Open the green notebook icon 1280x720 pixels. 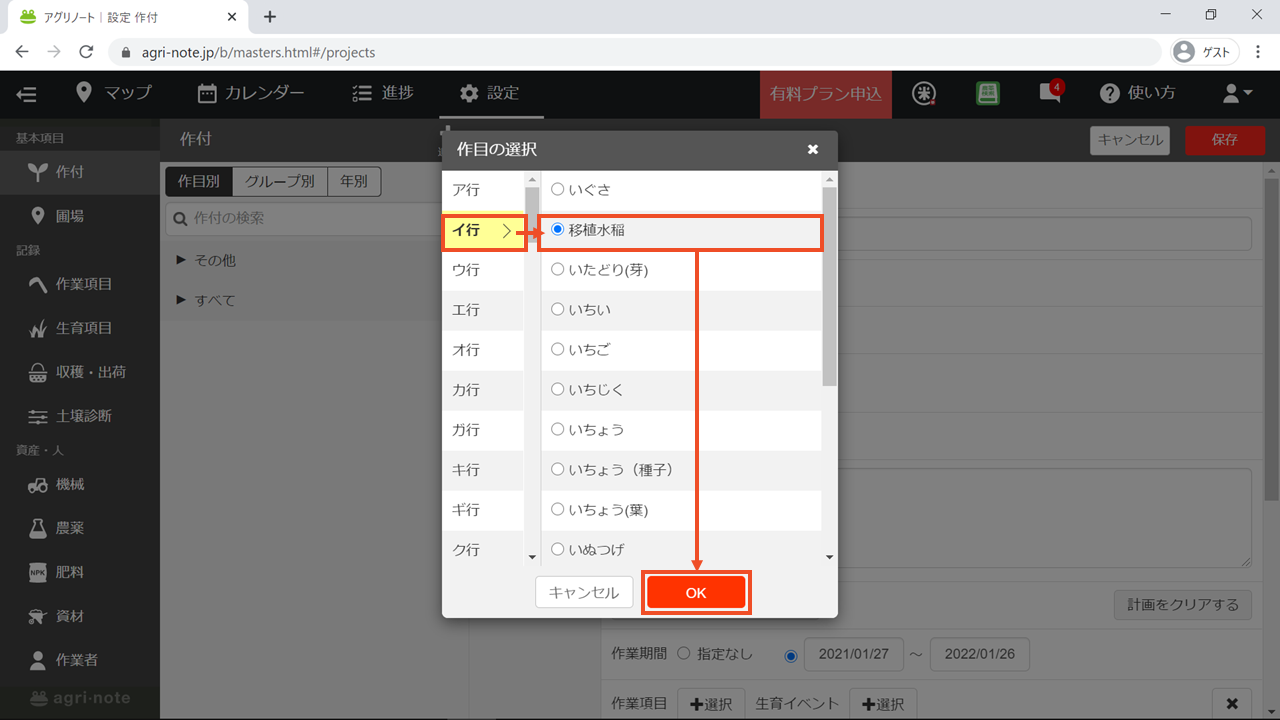tap(988, 93)
